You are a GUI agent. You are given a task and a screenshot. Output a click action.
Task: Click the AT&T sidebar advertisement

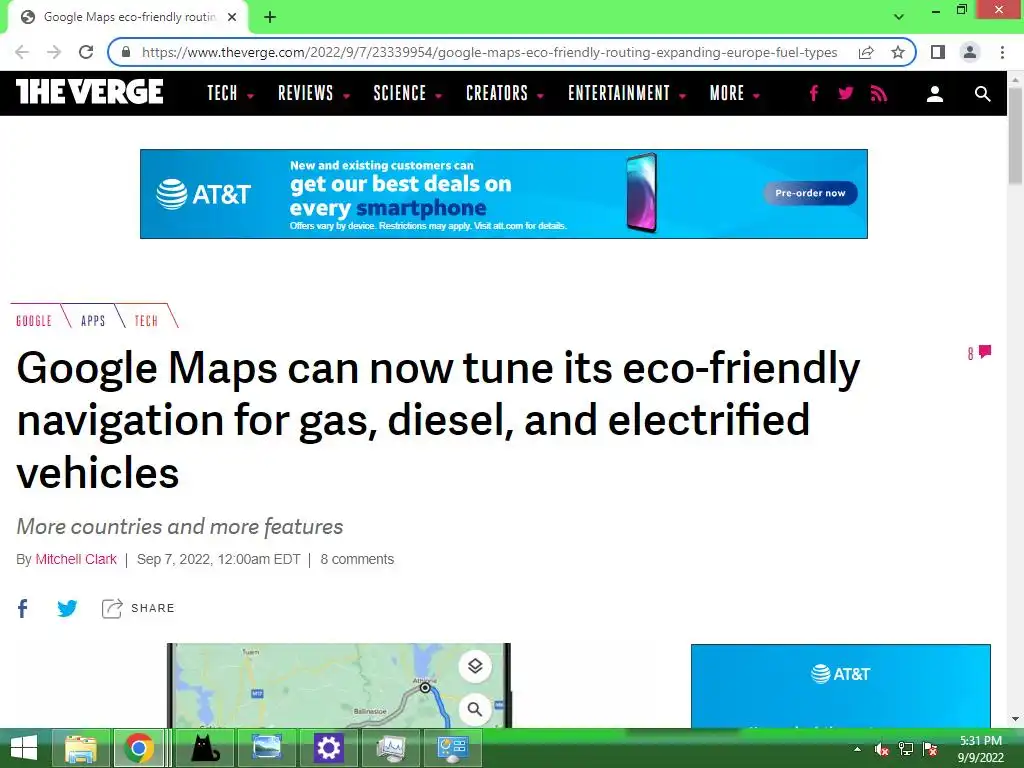click(x=840, y=686)
